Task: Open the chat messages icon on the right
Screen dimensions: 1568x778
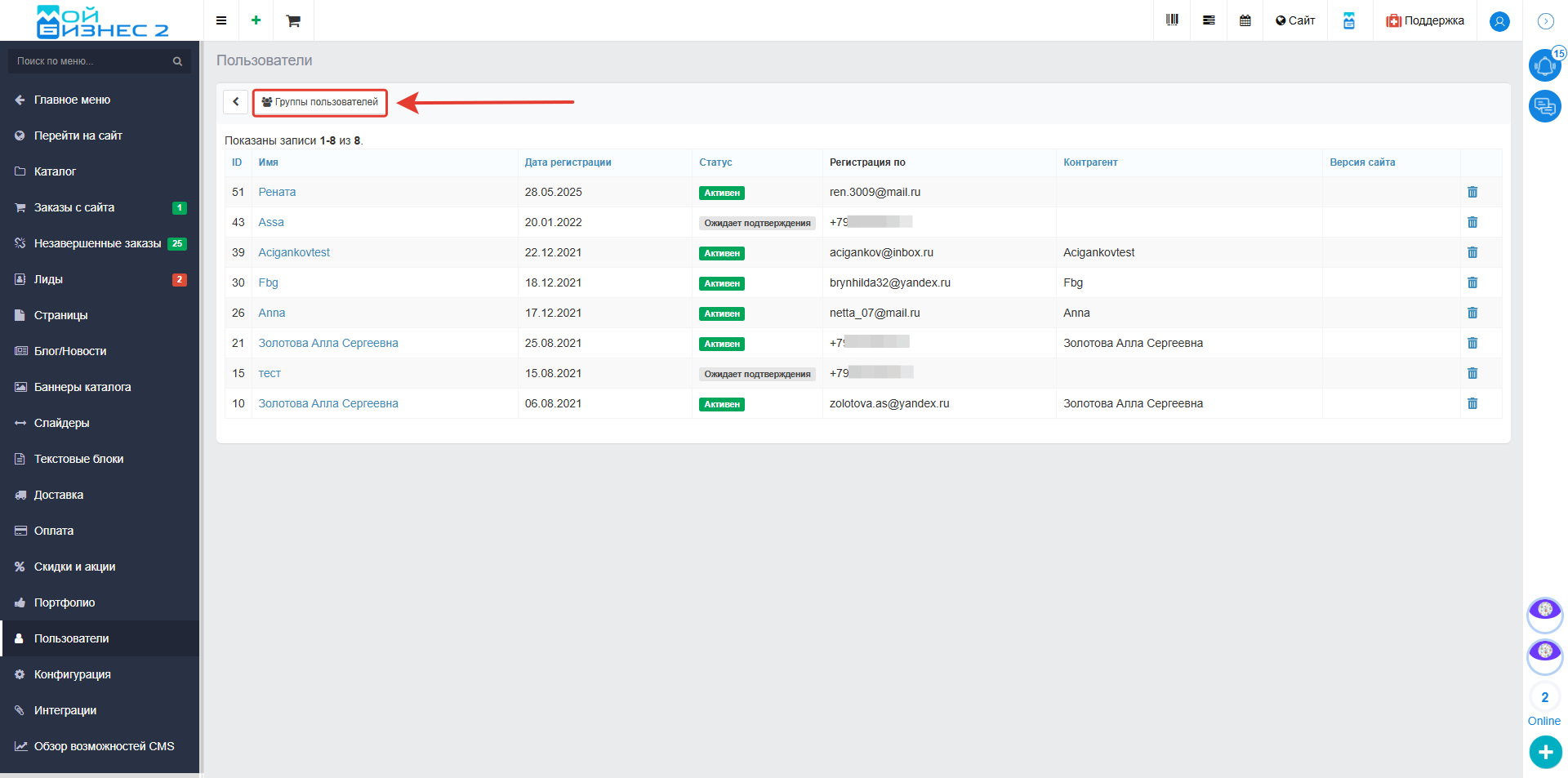Action: pos(1545,106)
